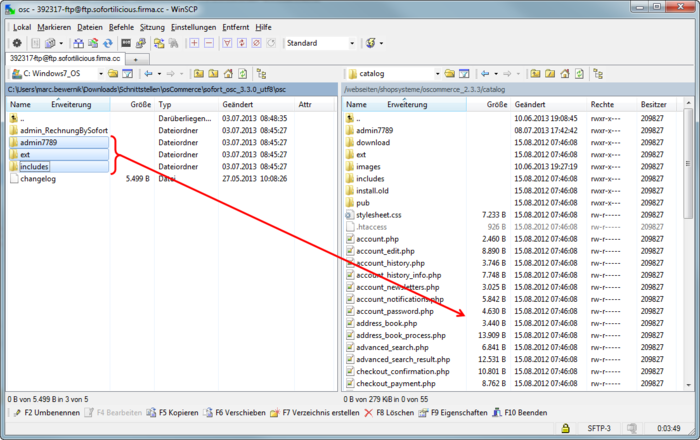Open the Hilfe menu
The image size is (700, 440).
tap(263, 27)
